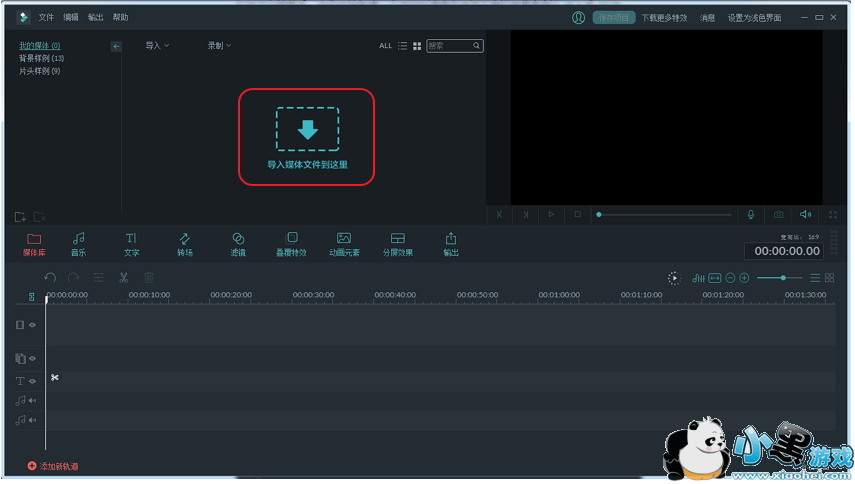Toggle visibility of the main video track
855x484 pixels.
tap(32, 325)
